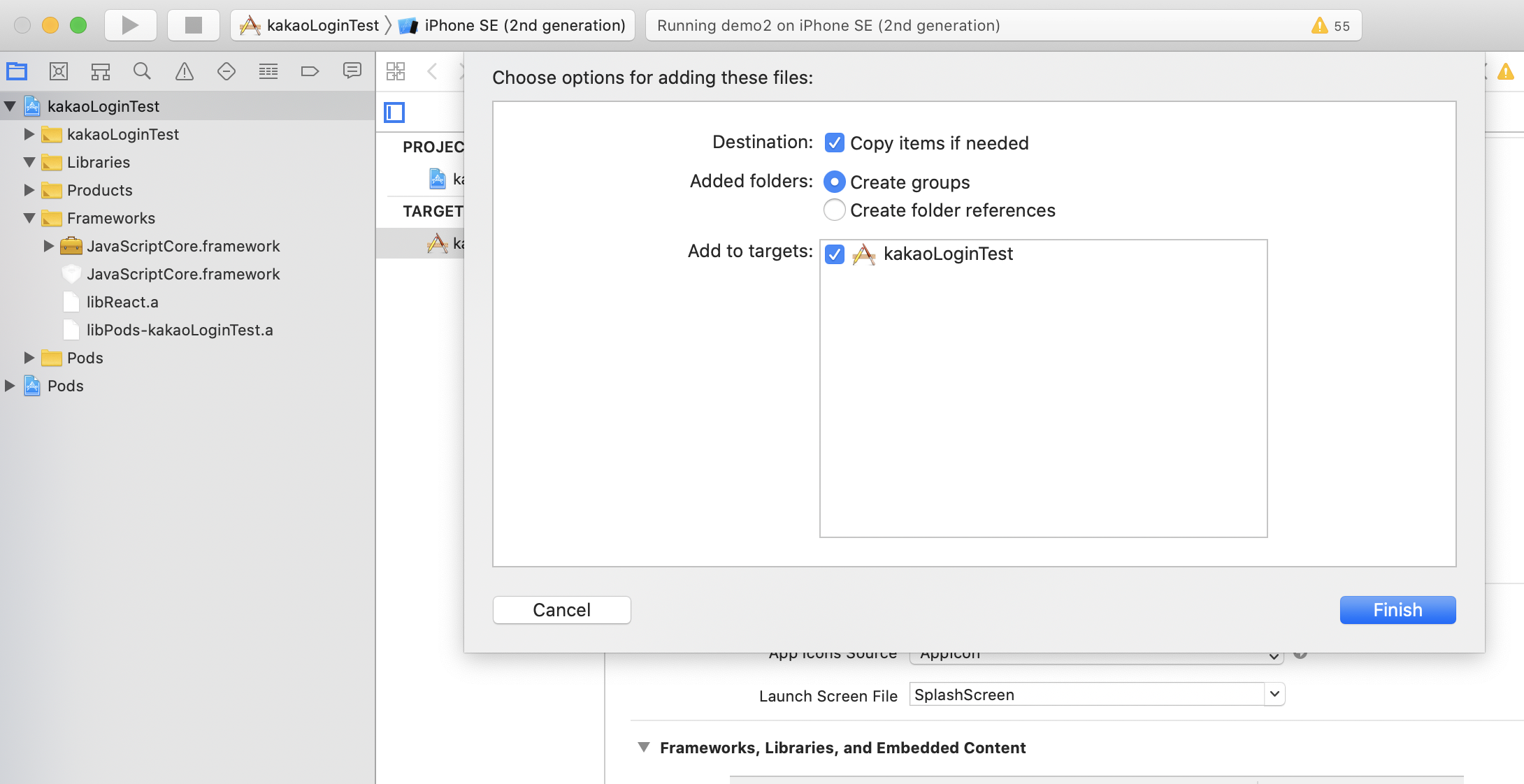Toggle the Copy items if needed checkbox
Screen dimensions: 1524x784
835,143
